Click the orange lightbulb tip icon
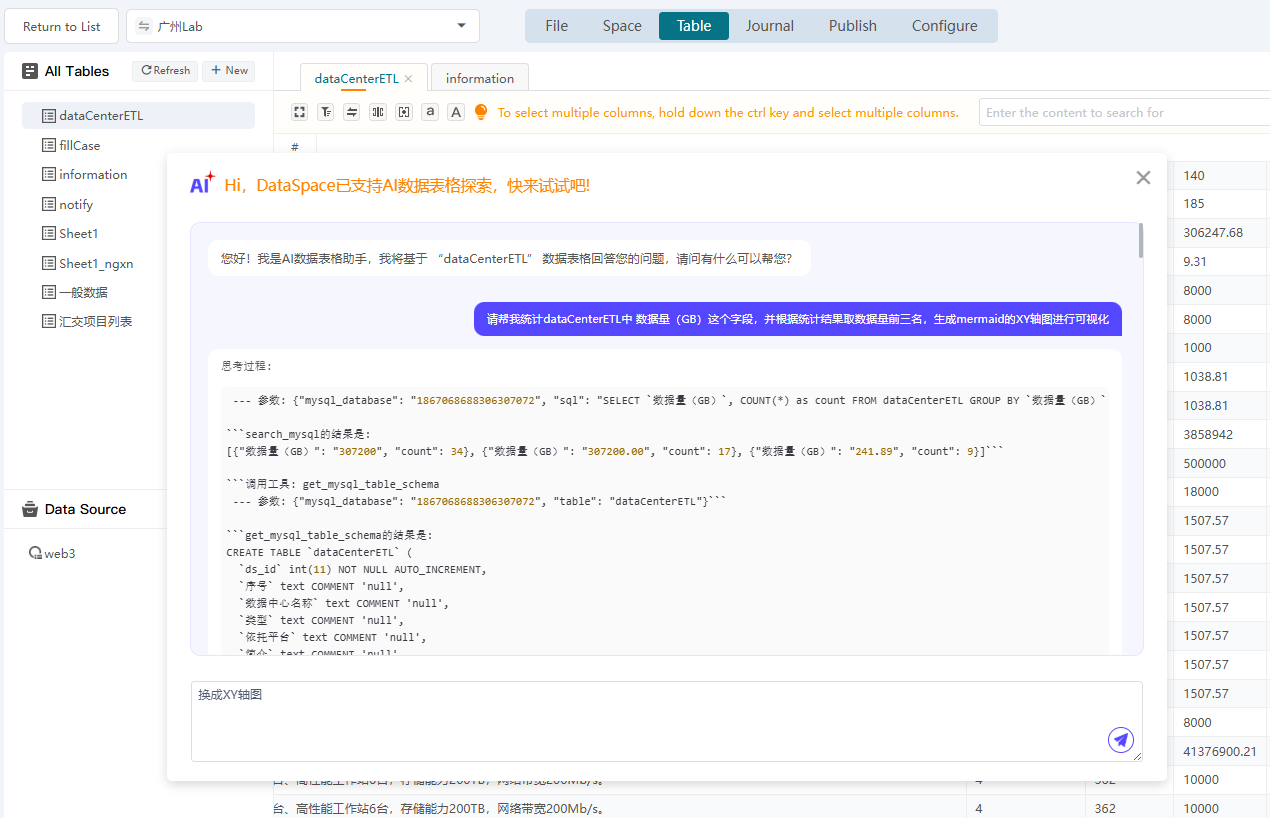The image size is (1270, 818). pyautogui.click(x=481, y=112)
